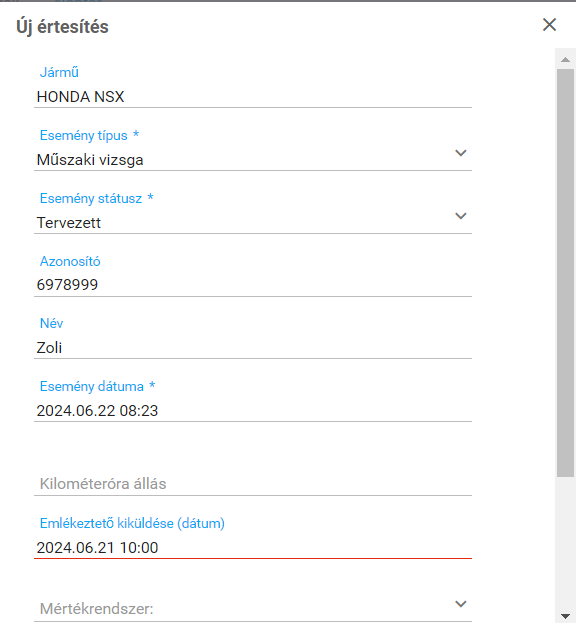The image size is (576, 623).
Task: Click the Azonosító label
Action: click(x=70, y=261)
